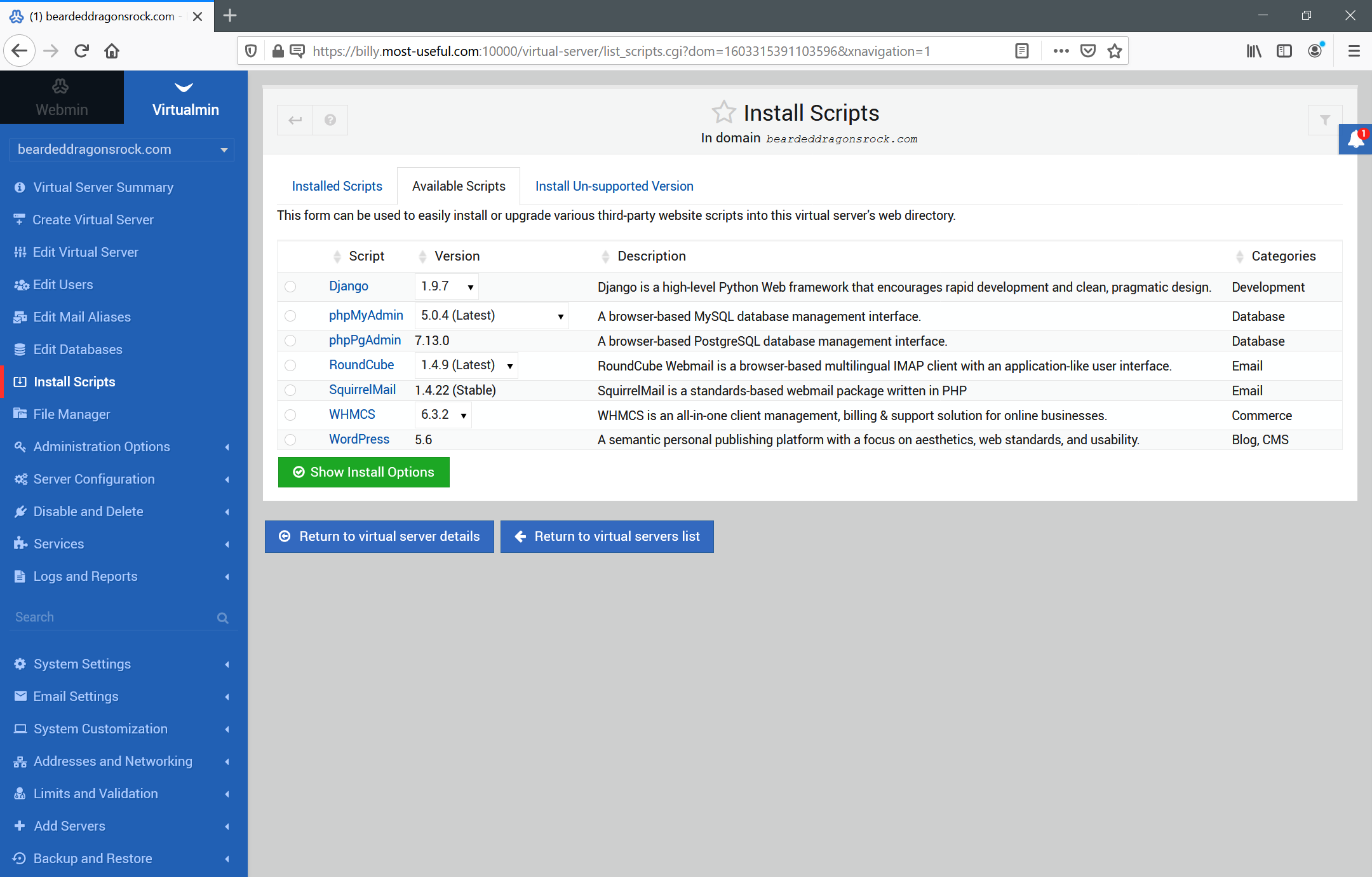Click the Webmin panel icon

pyautogui.click(x=59, y=87)
